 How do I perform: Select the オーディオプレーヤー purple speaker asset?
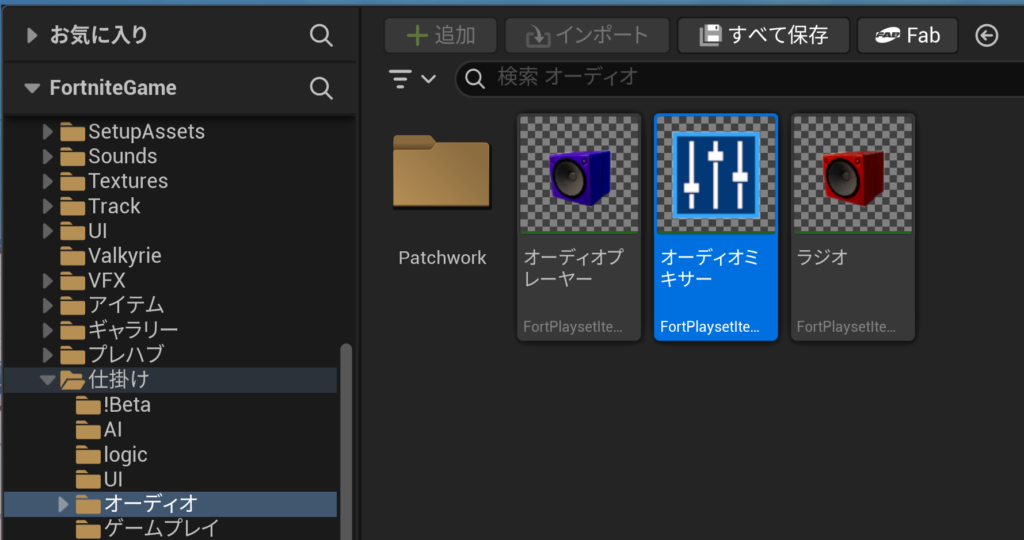coord(579,227)
